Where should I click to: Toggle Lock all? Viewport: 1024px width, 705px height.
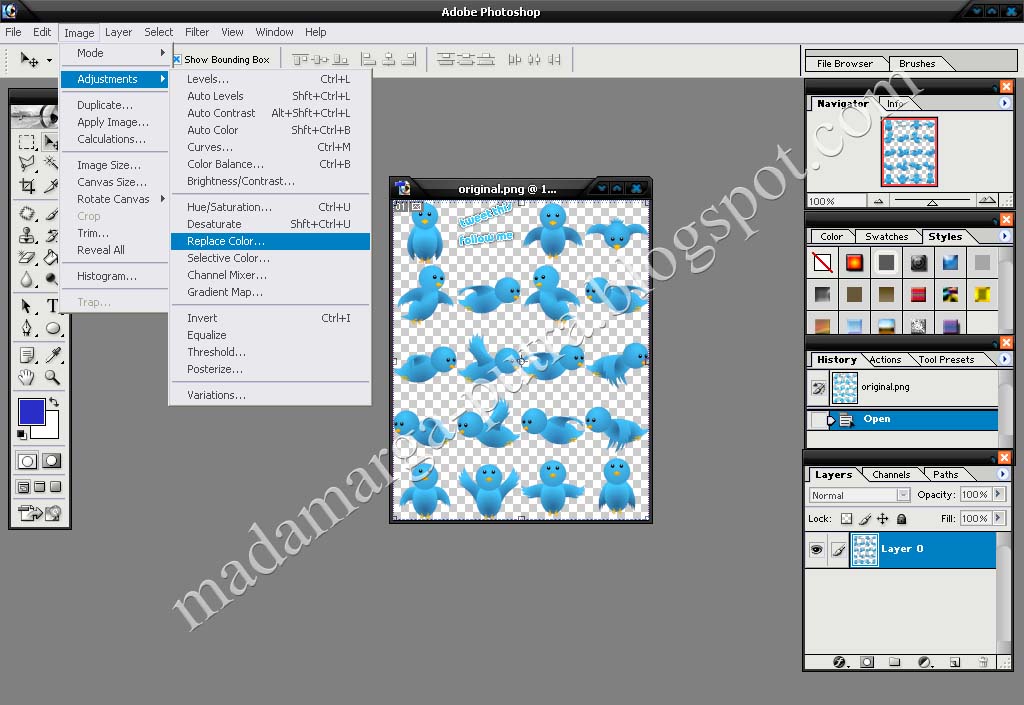pyautogui.click(x=901, y=519)
